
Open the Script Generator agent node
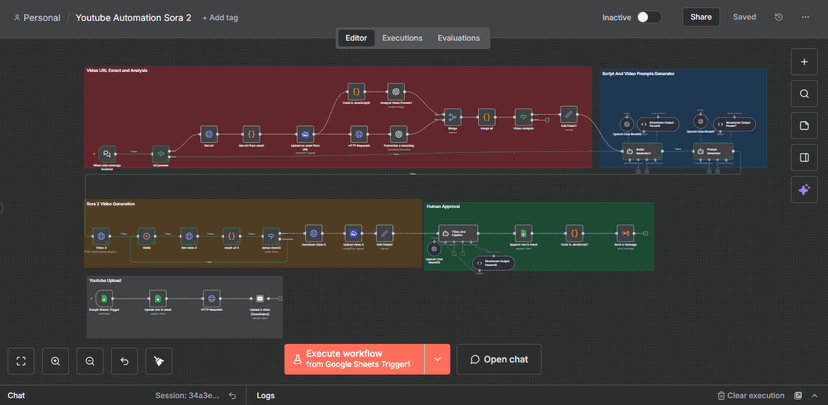click(642, 151)
